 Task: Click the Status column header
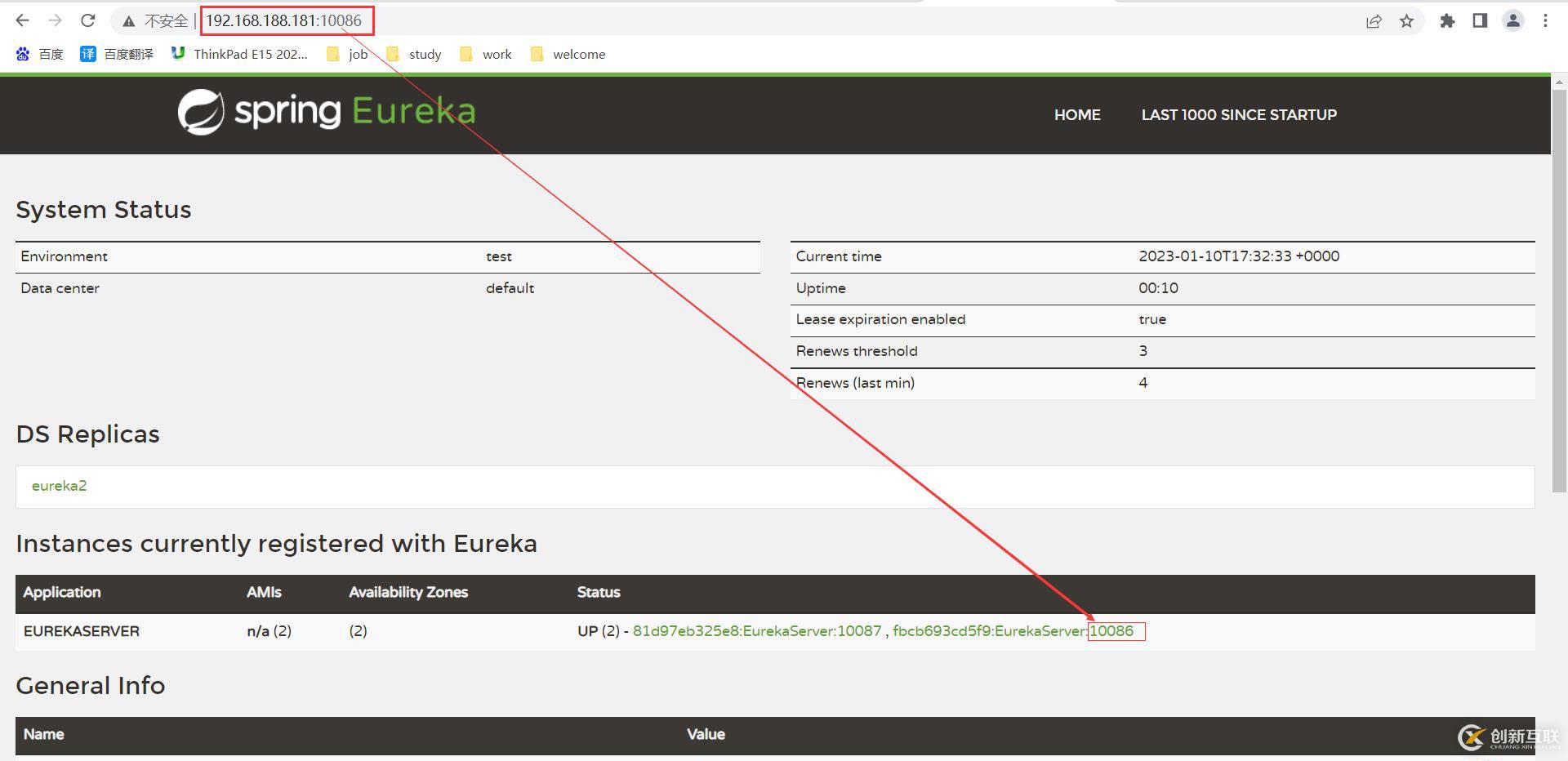(599, 593)
